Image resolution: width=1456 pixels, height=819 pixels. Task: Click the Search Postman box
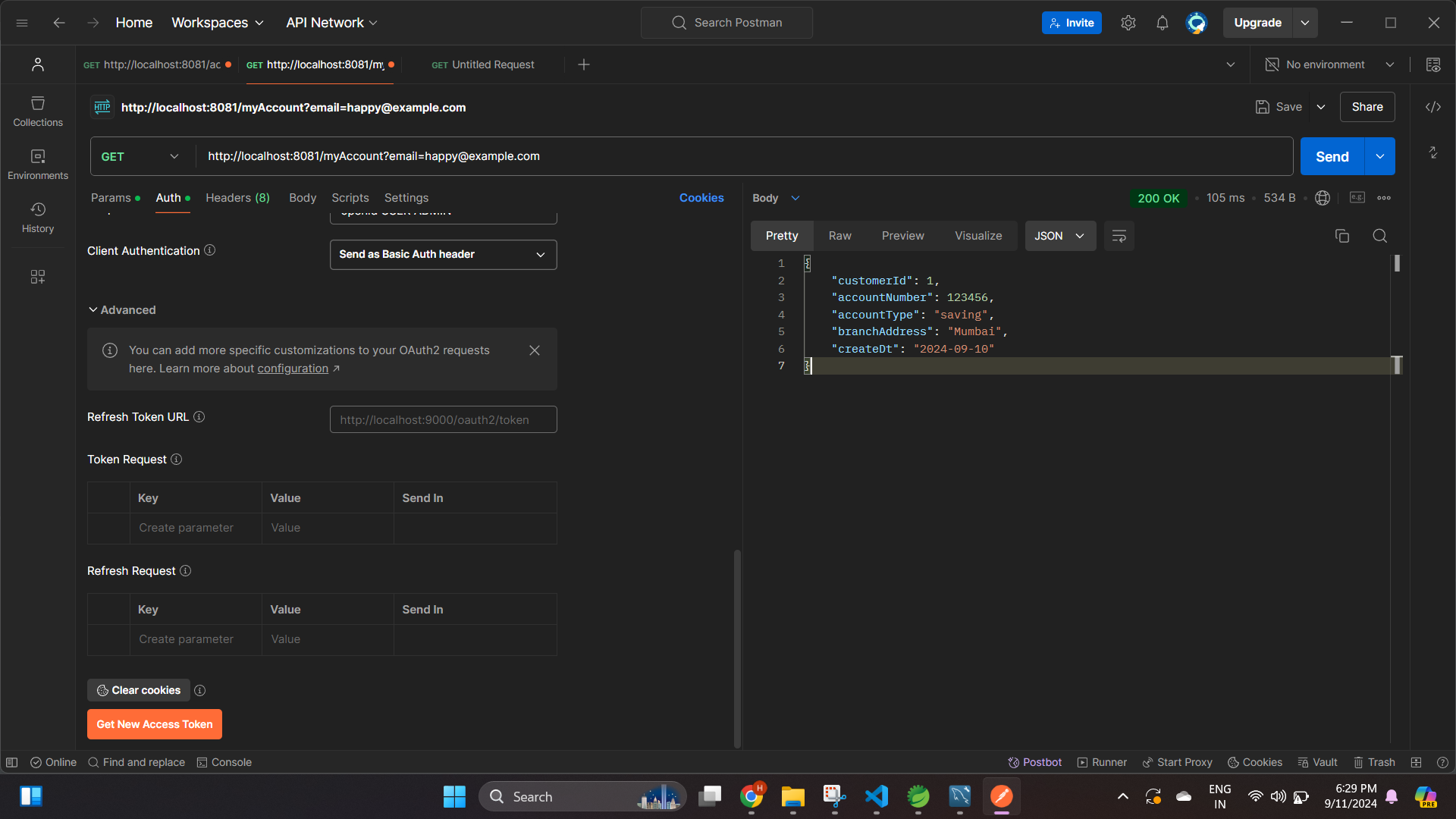[x=726, y=23]
